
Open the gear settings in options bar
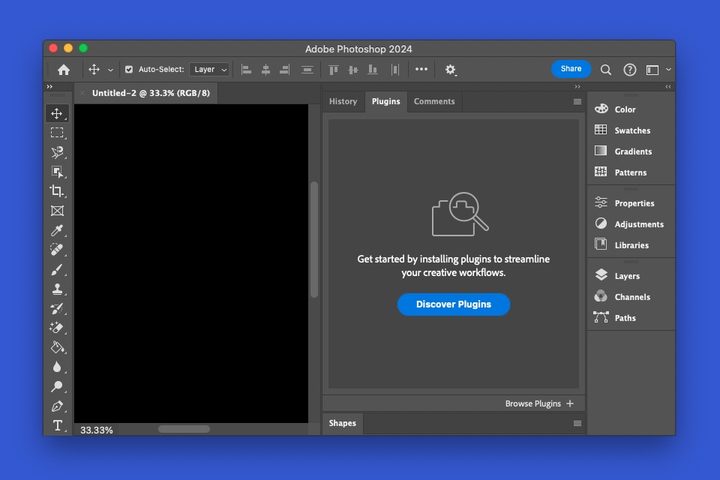point(450,70)
